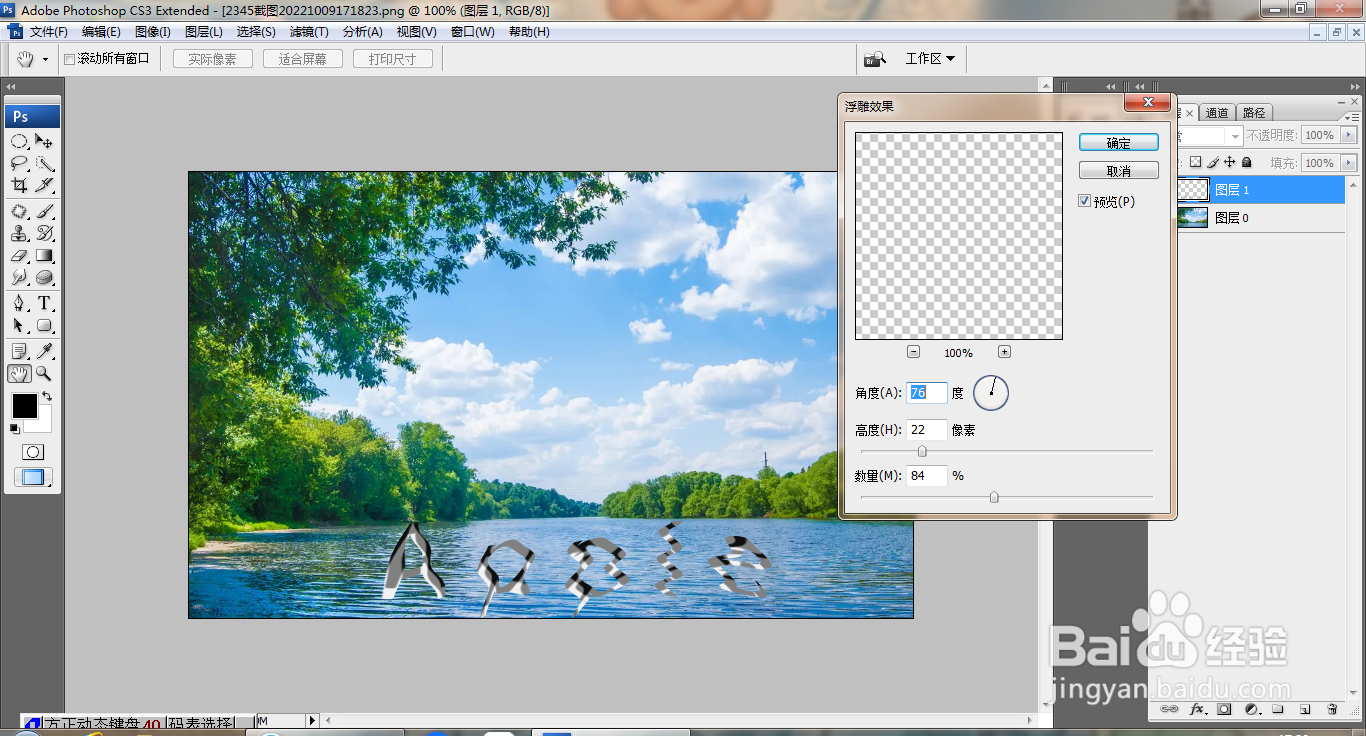Select the Zoom tool
Viewport: 1366px width, 736px height.
45,373
